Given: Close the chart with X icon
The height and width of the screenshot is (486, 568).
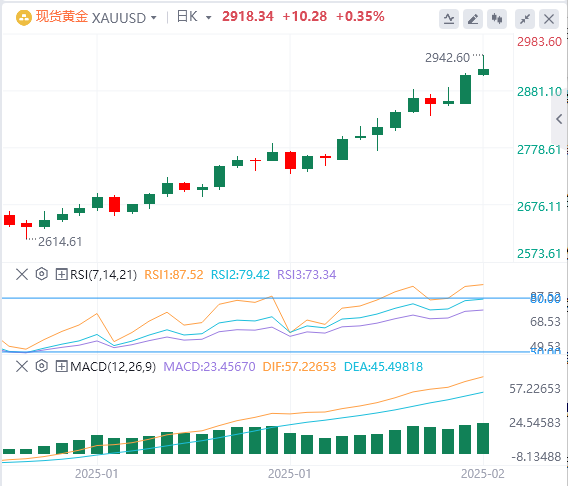Looking at the screenshot, I should [549, 19].
